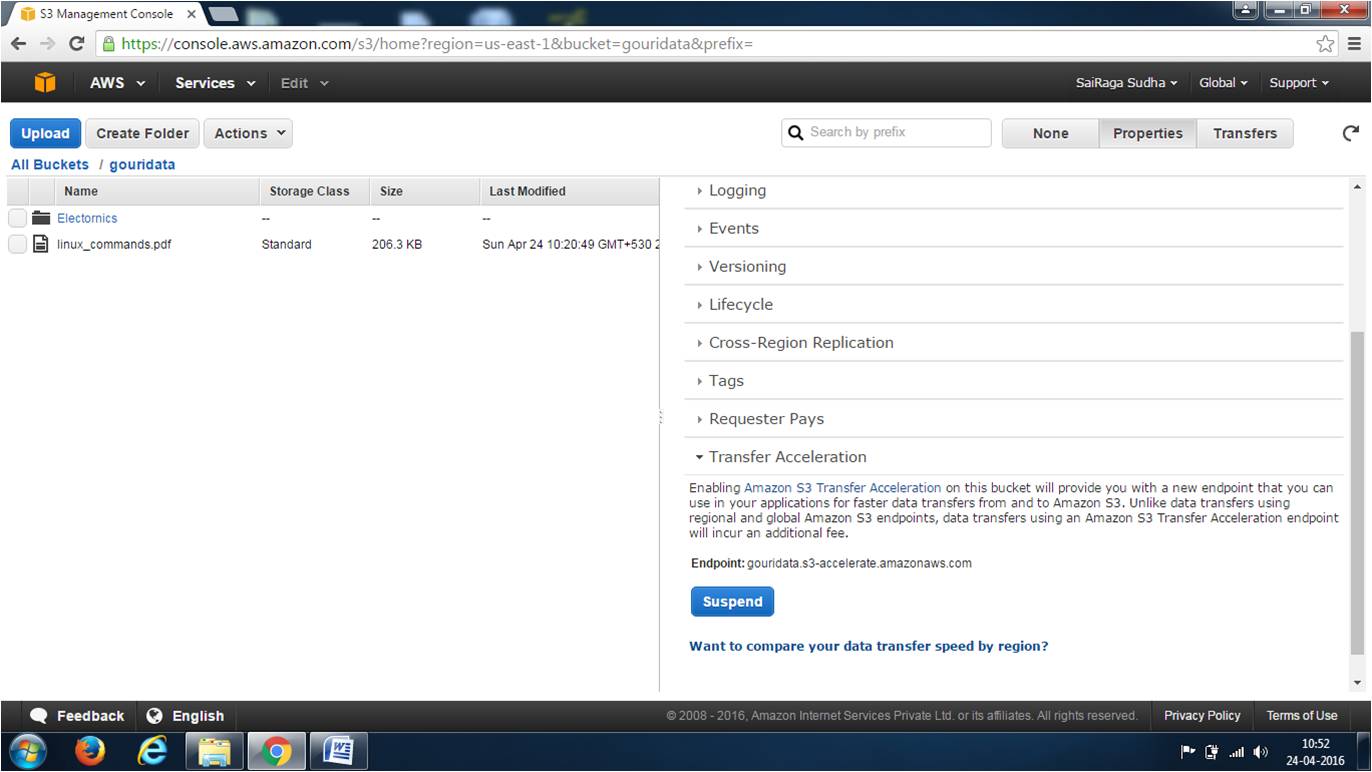This screenshot has height=772, width=1372.
Task: Open the Support dropdown
Action: [1299, 83]
